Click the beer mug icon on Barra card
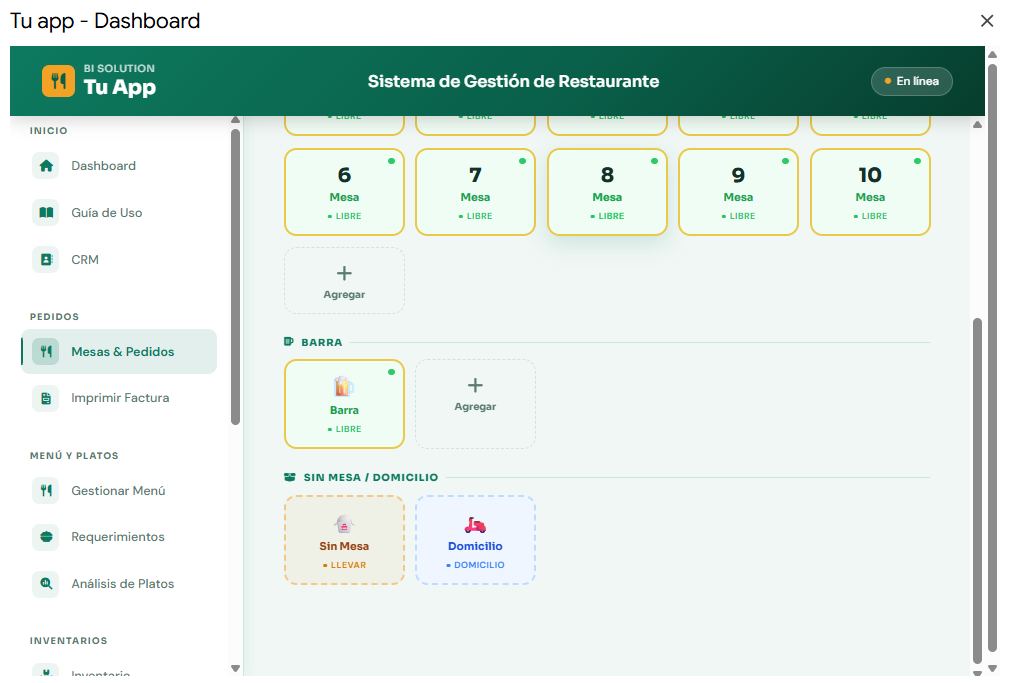The image size is (1011, 683). (344, 387)
